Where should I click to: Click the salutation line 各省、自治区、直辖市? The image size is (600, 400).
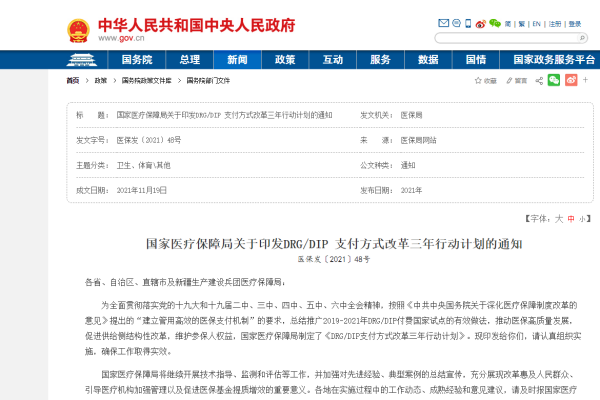pos(185,282)
